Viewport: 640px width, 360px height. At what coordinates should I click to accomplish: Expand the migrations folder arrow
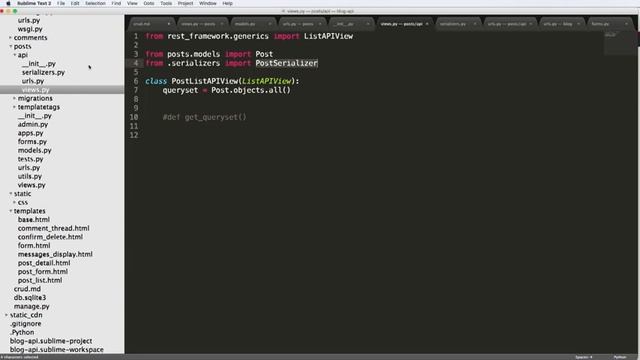click(15, 98)
